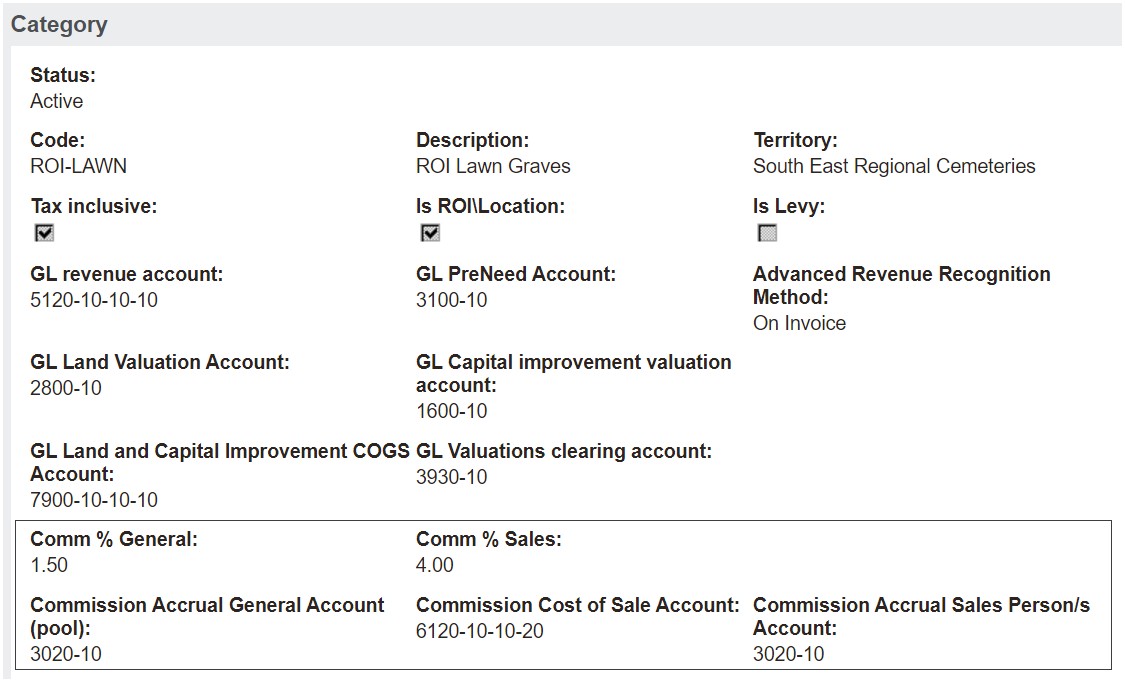Screen dimensions: 1125x682
Task: Click the GL revenue account label
Action: tap(127, 275)
